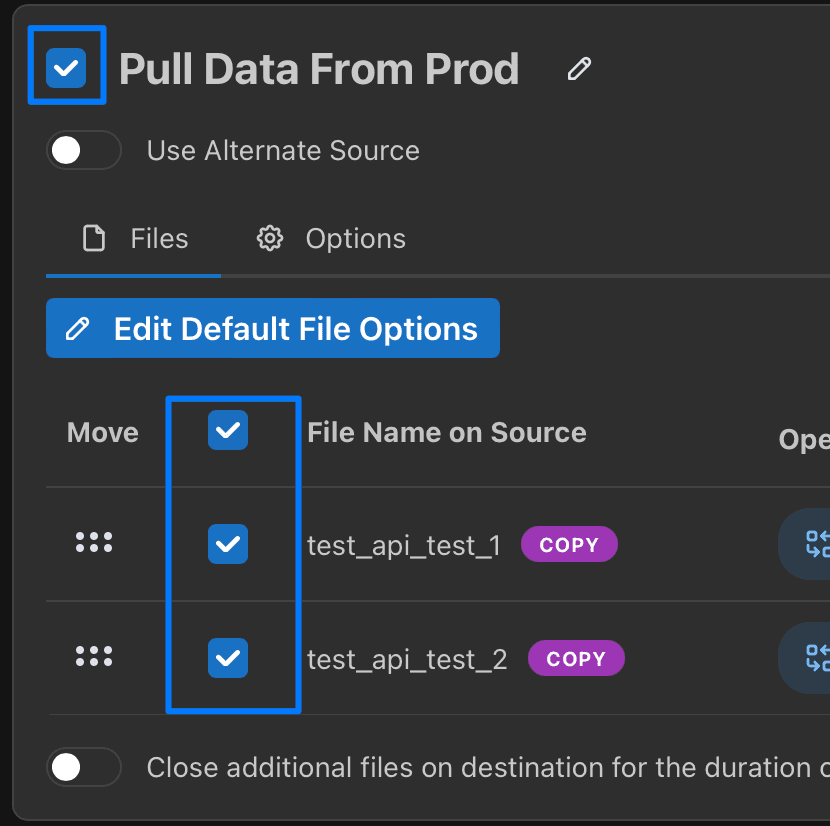This screenshot has height=826, width=830.
Task: Deselect the test_api_test_1 row checkbox
Action: 228,544
